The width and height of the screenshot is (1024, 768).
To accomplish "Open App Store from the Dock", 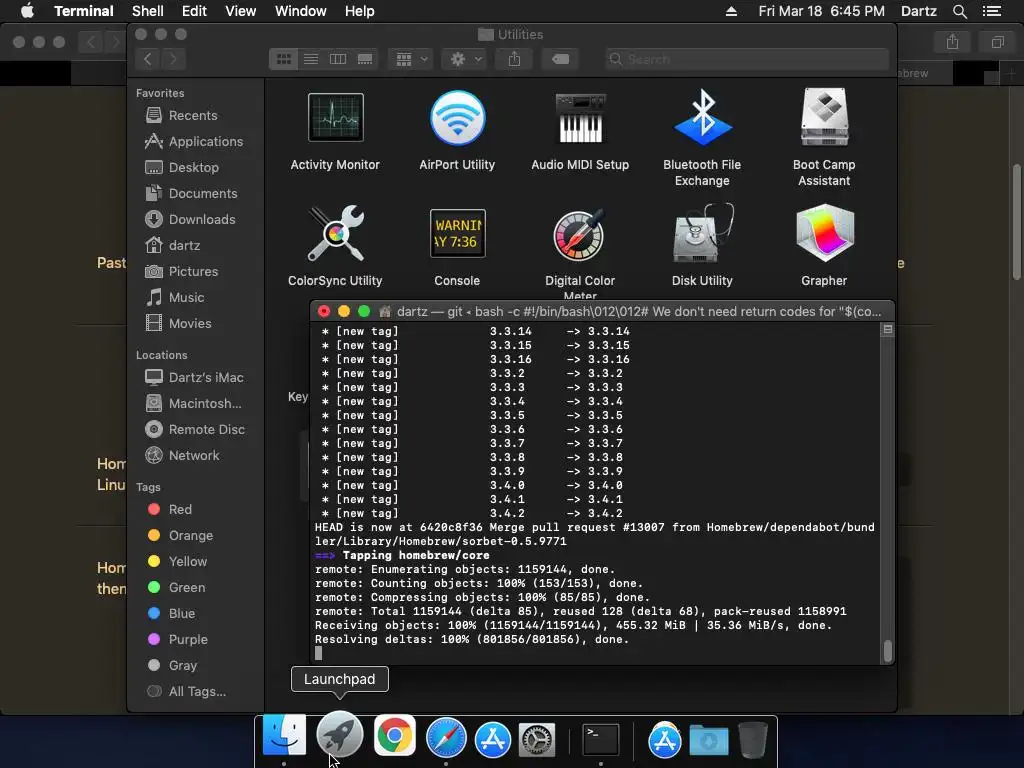I will pyautogui.click(x=493, y=739).
